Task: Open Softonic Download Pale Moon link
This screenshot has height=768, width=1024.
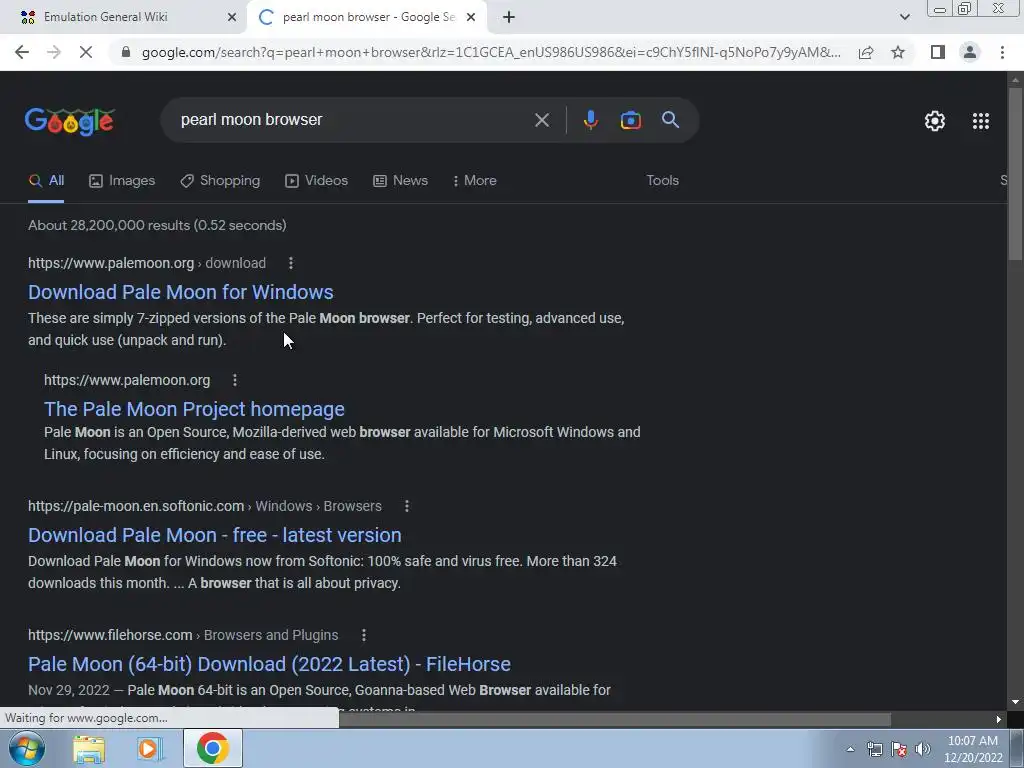Action: click(215, 535)
